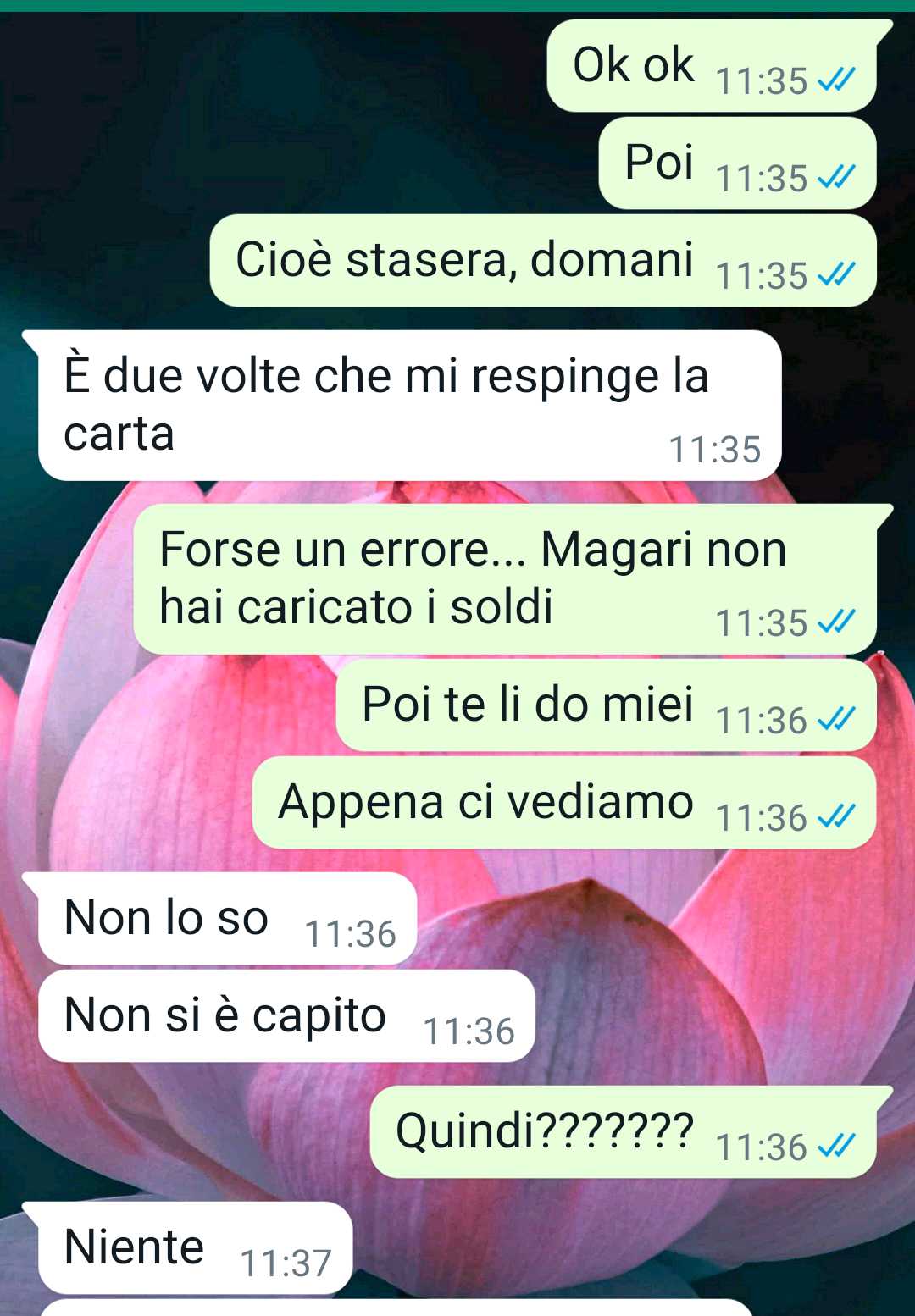This screenshot has height=1316, width=915.
Task: Click the double ticks on 'Appena ci vediamo'
Action: (x=837, y=817)
